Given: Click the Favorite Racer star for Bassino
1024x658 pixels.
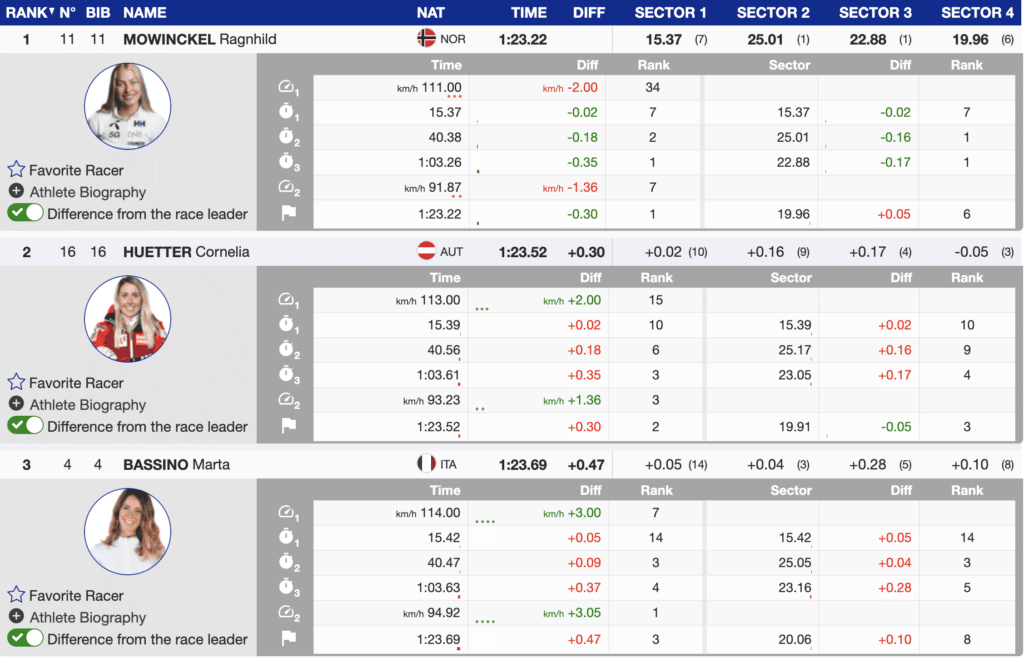Looking at the screenshot, I should coord(16,595).
